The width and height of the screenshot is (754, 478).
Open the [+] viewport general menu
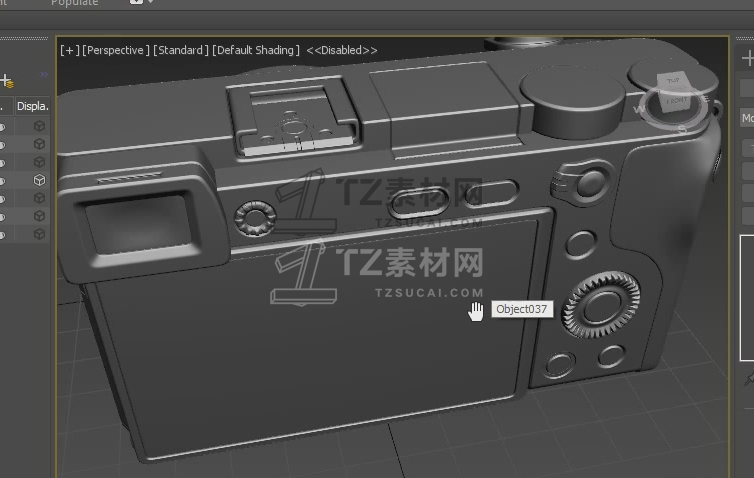69,50
